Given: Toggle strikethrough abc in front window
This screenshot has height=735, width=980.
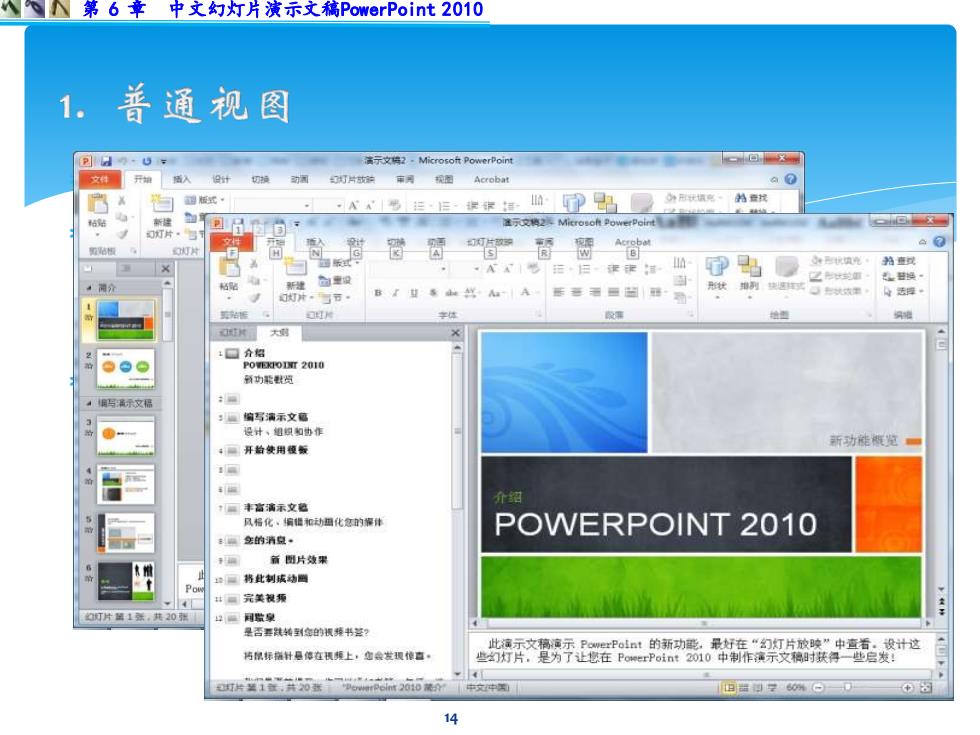Looking at the screenshot, I should (451, 292).
